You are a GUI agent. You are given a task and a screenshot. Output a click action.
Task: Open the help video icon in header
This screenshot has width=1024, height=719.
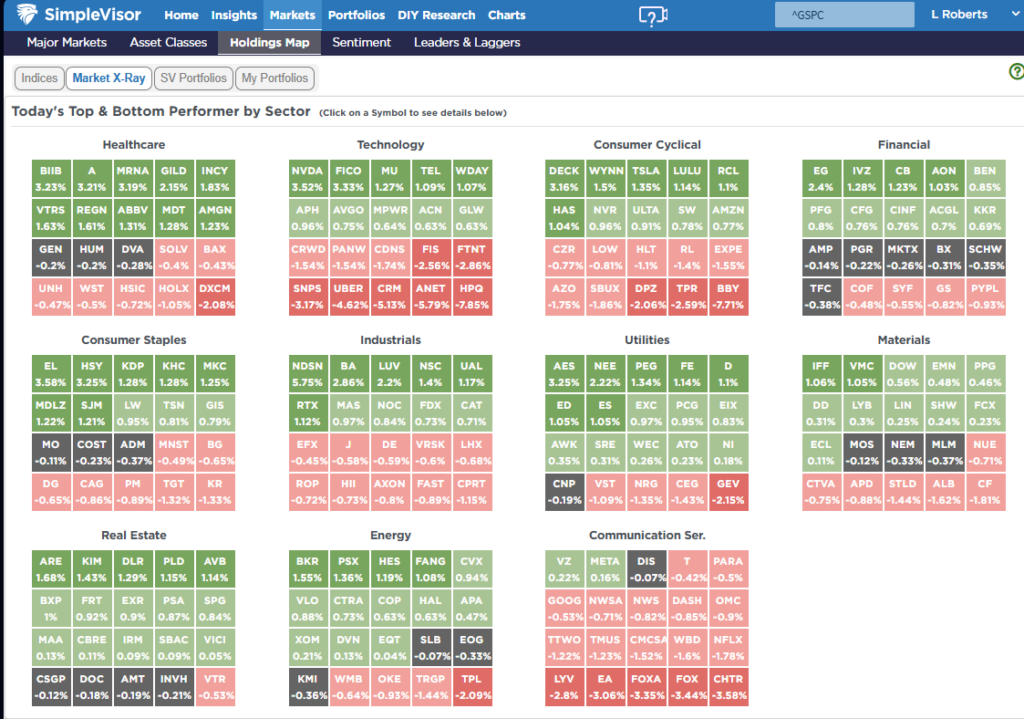652,15
